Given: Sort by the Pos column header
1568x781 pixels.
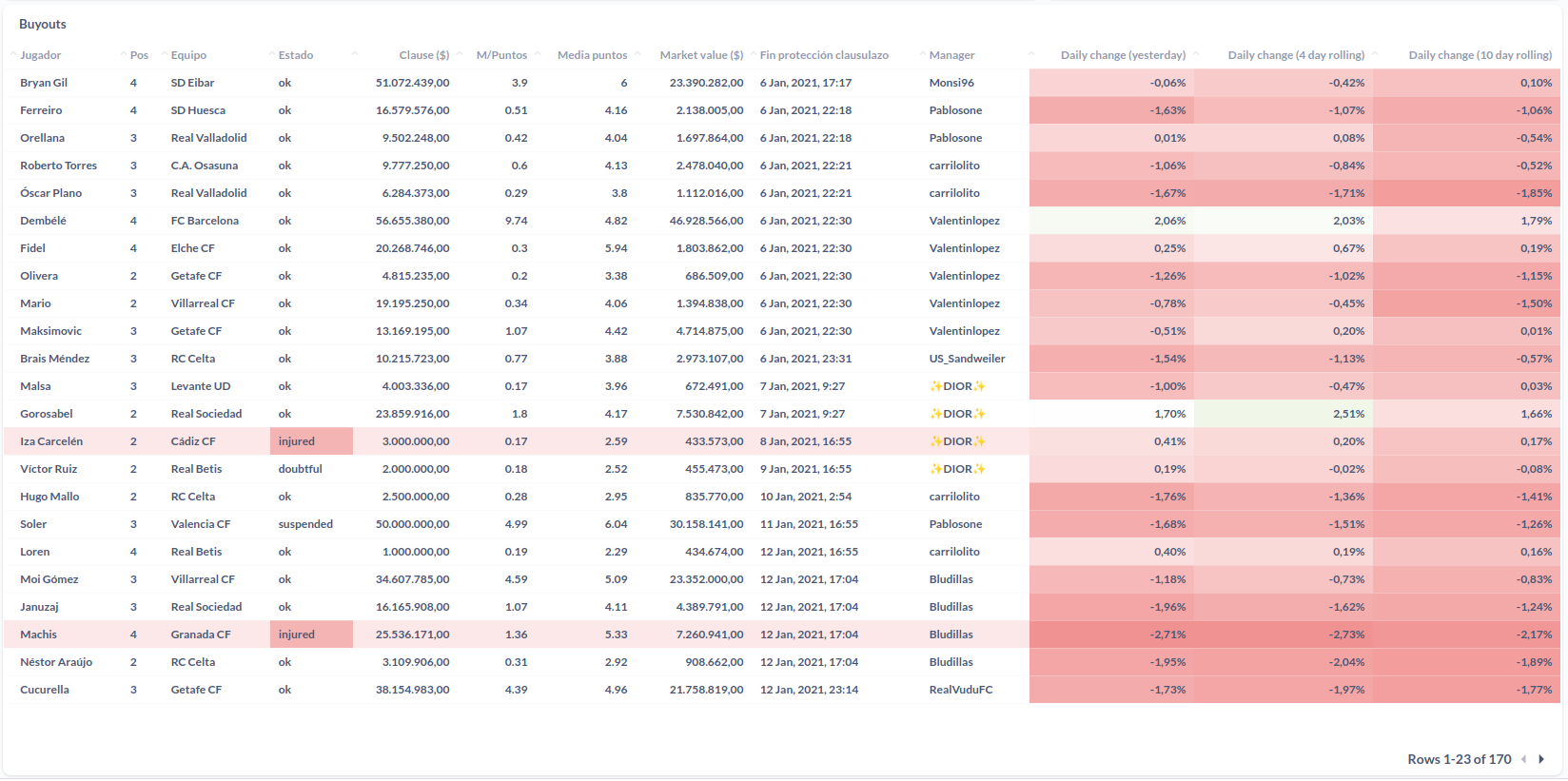Looking at the screenshot, I should [139, 55].
